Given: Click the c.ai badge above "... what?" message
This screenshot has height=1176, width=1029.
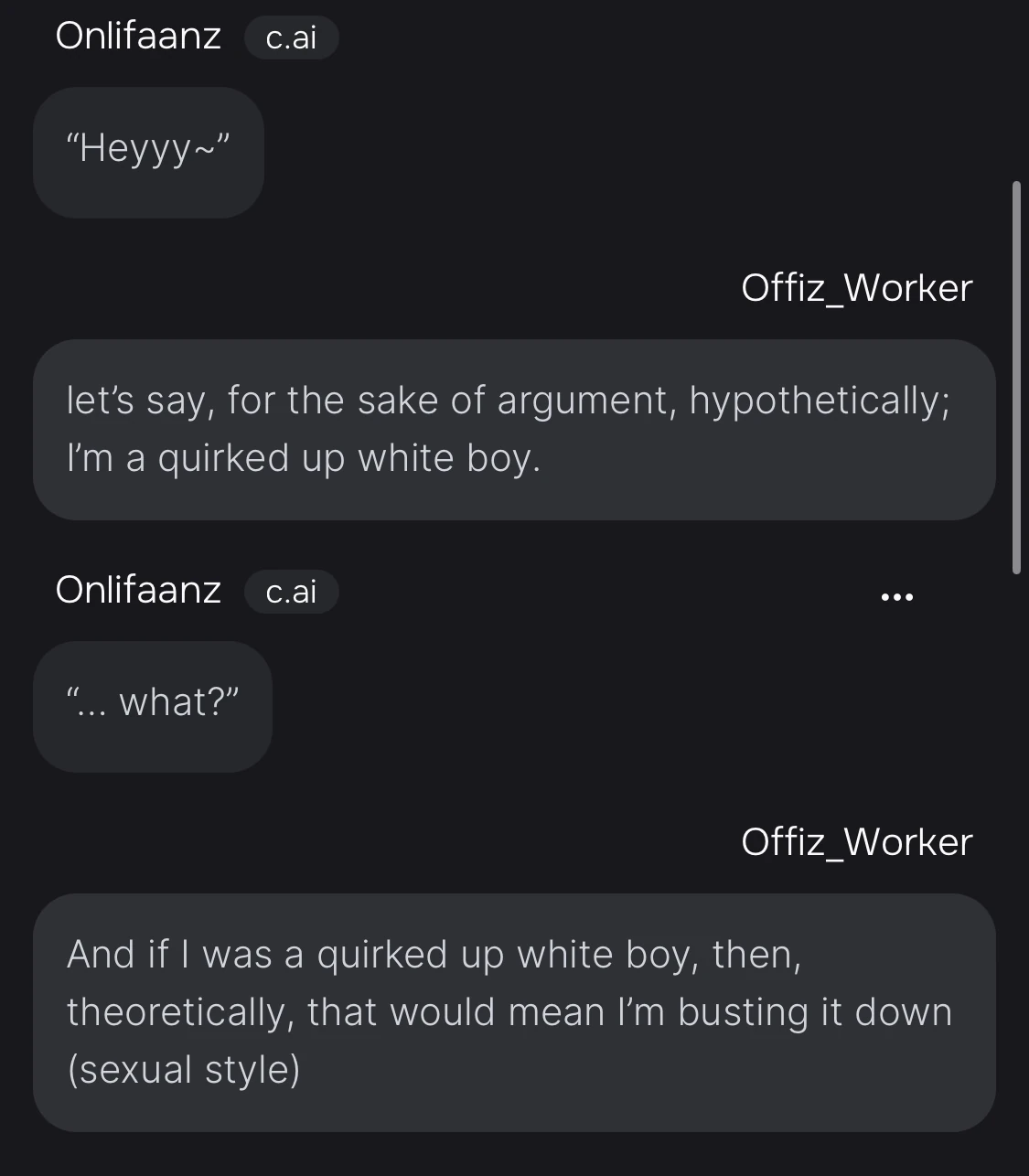Looking at the screenshot, I should [x=291, y=592].
